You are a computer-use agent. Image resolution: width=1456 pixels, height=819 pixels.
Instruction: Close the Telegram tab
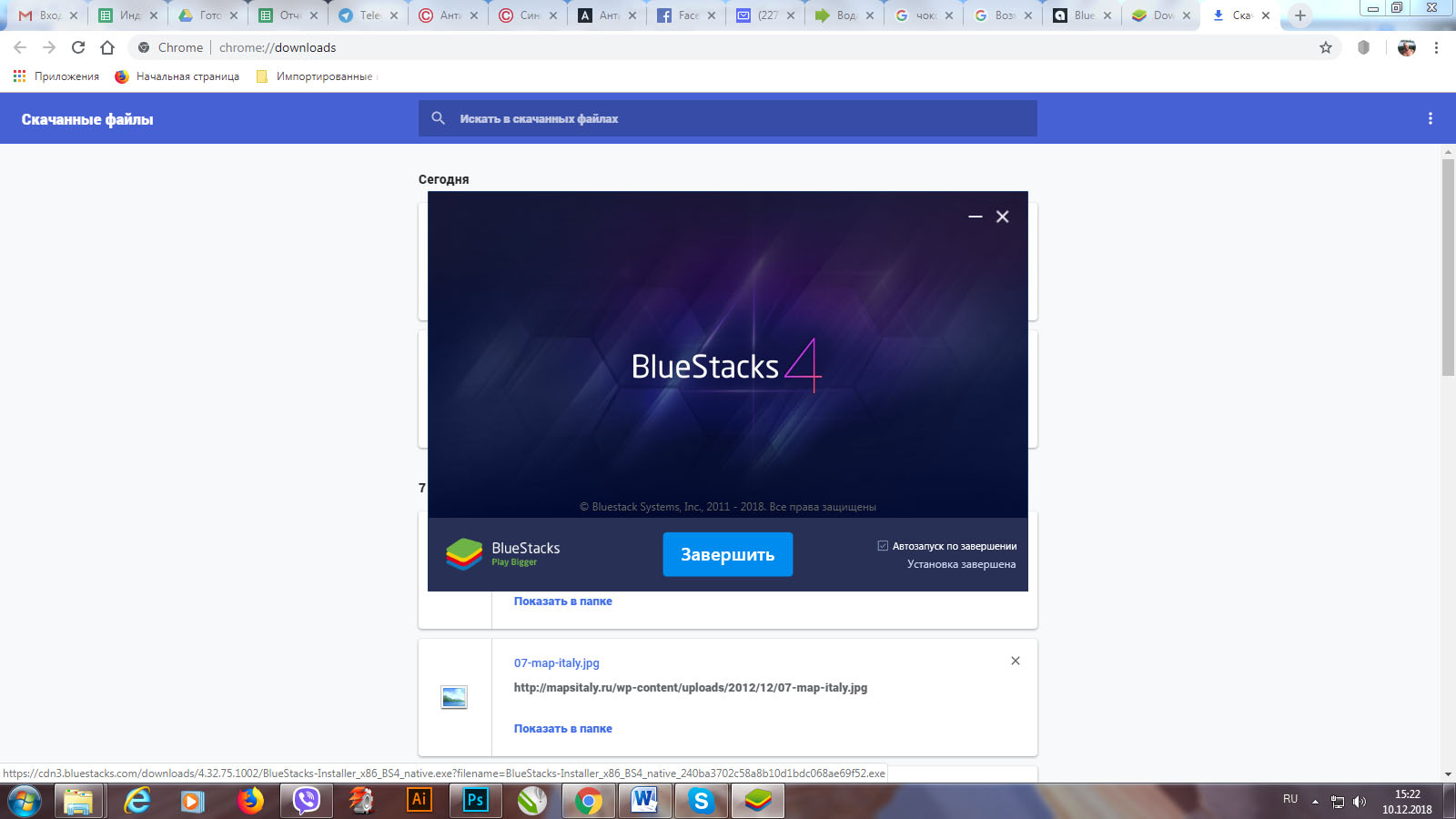[394, 15]
